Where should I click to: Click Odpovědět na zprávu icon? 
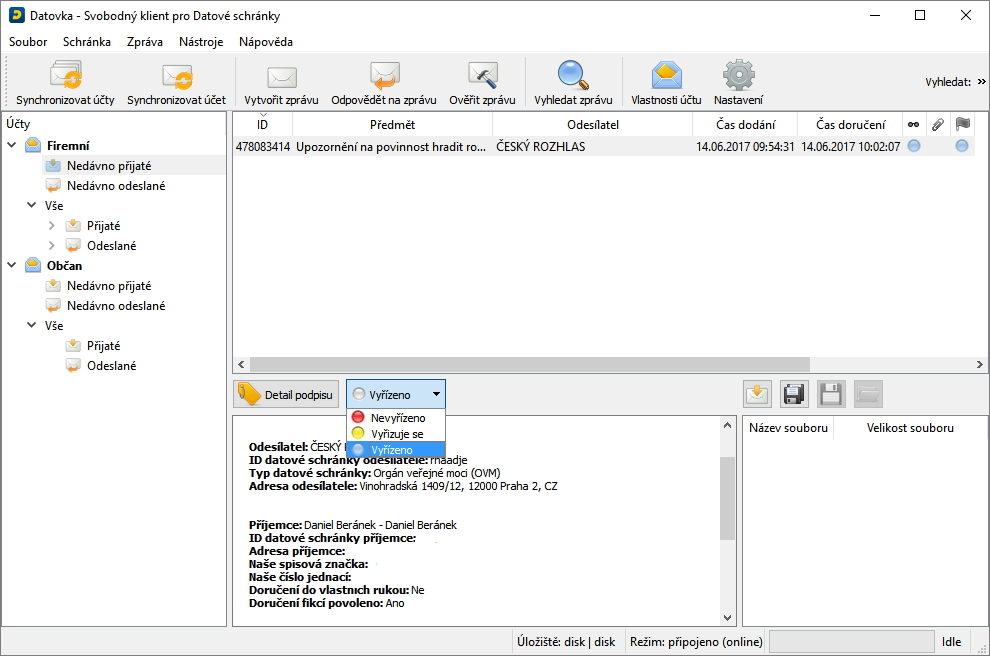click(384, 76)
